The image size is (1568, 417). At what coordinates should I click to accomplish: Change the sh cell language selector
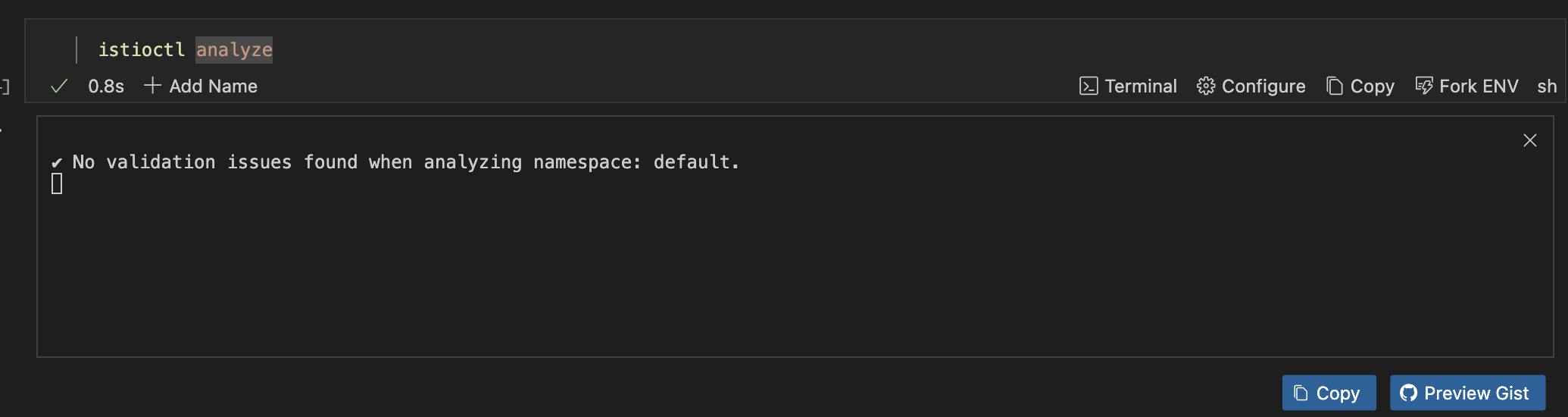click(1547, 86)
